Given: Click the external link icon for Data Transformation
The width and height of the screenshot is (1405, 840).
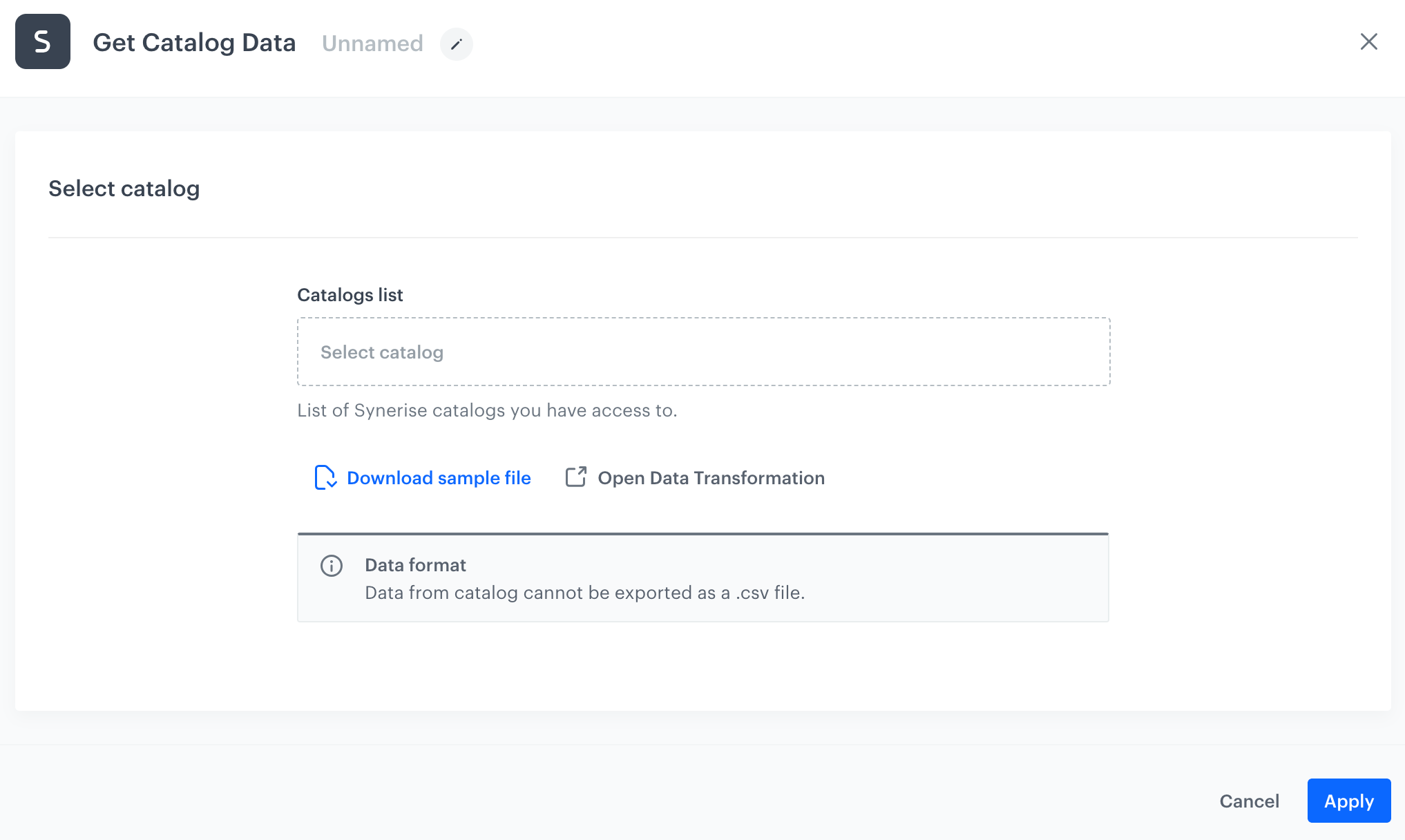Looking at the screenshot, I should 575,477.
